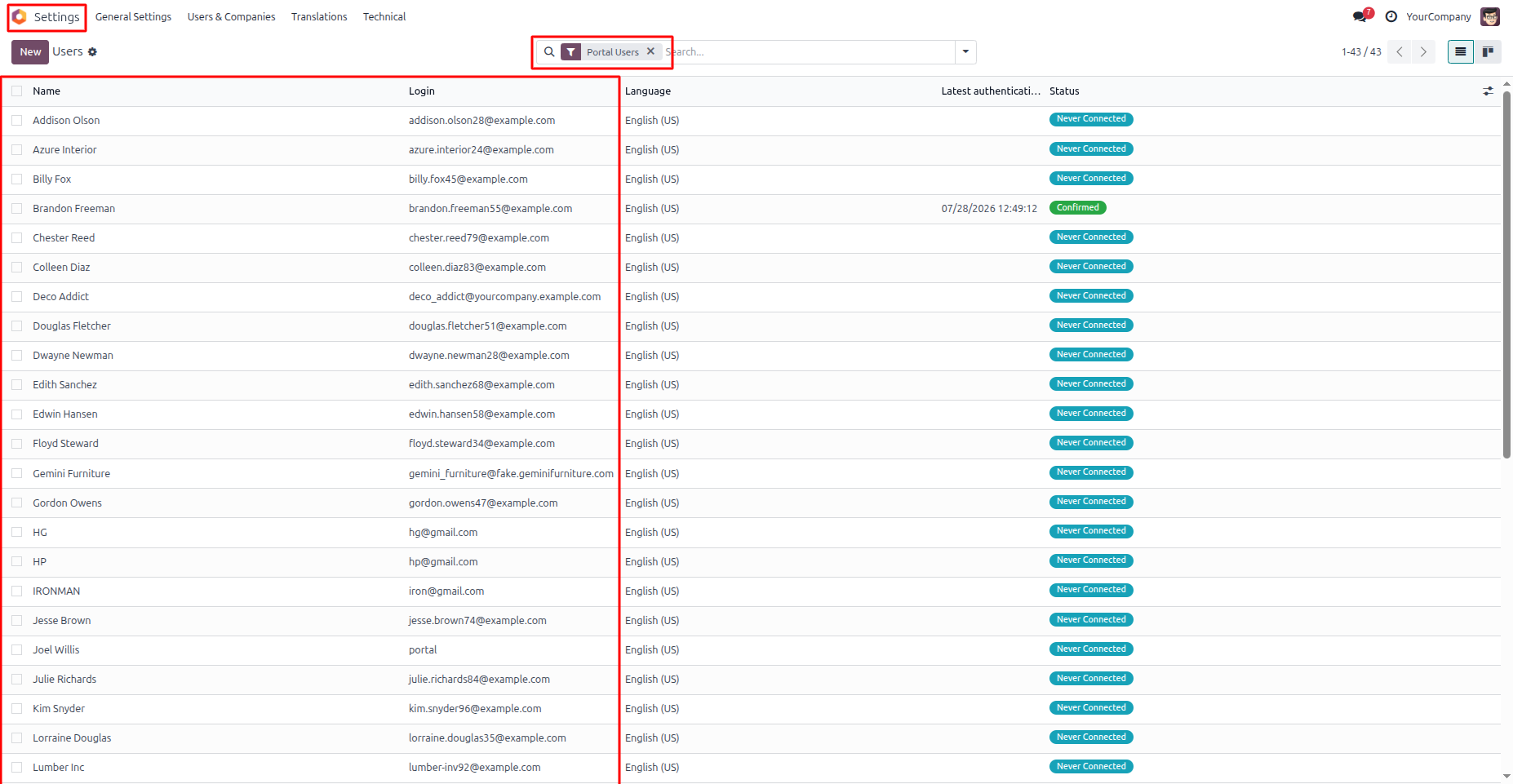1513x784 pixels.
Task: Switch to the Kanban view
Action: (1488, 51)
